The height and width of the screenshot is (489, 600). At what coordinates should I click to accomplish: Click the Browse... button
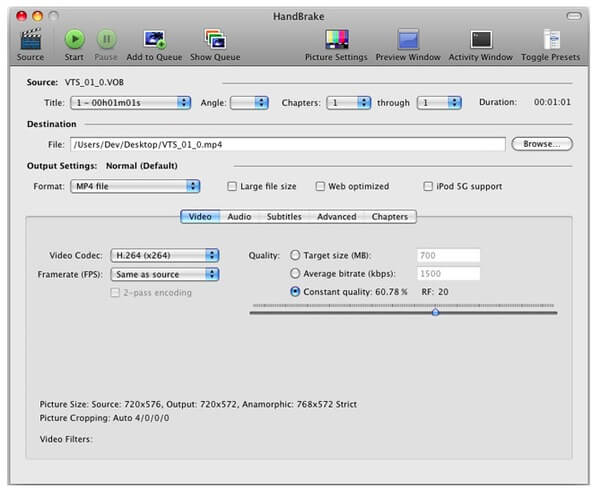(x=542, y=144)
